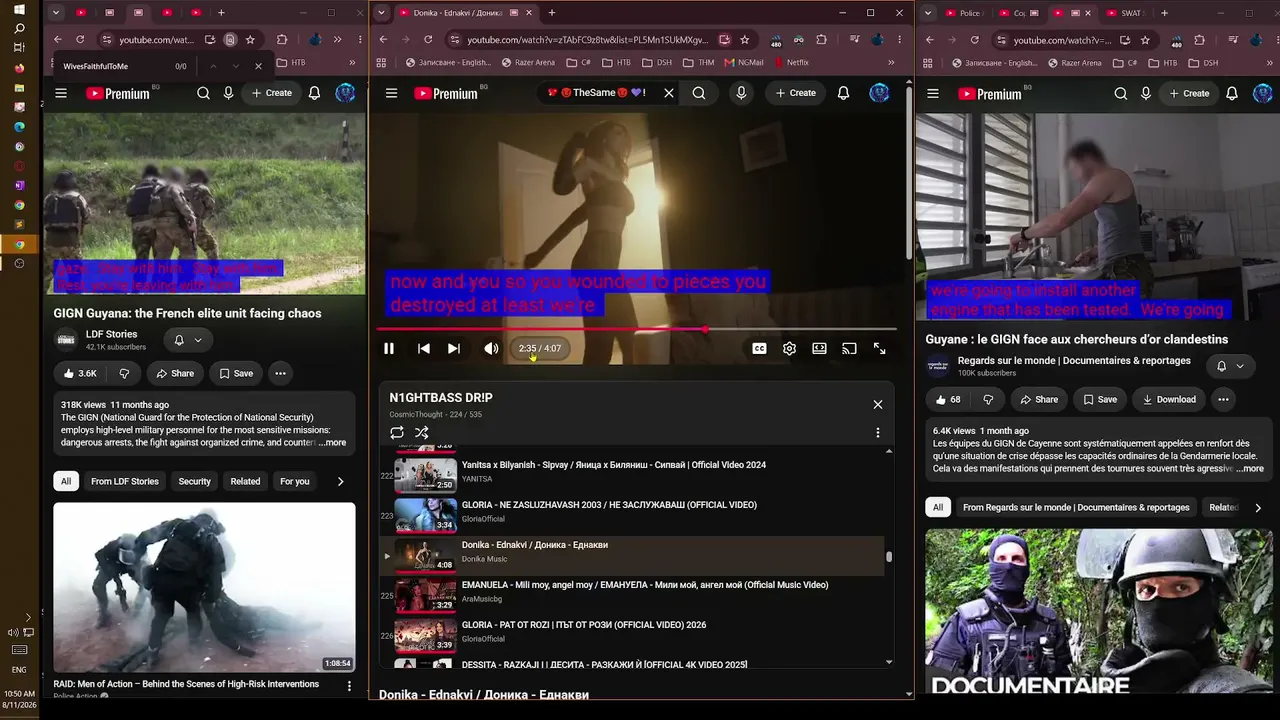Clear the search box in middle YouTube window

[669, 93]
